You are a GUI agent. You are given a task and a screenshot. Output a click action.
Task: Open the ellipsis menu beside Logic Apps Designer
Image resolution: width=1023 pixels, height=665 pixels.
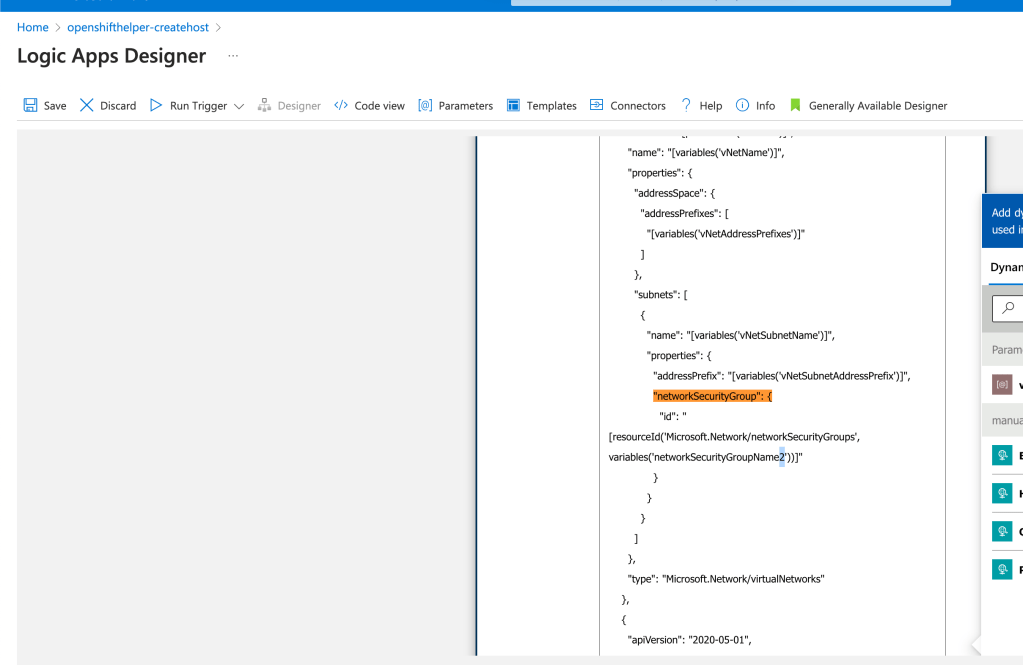(233, 56)
